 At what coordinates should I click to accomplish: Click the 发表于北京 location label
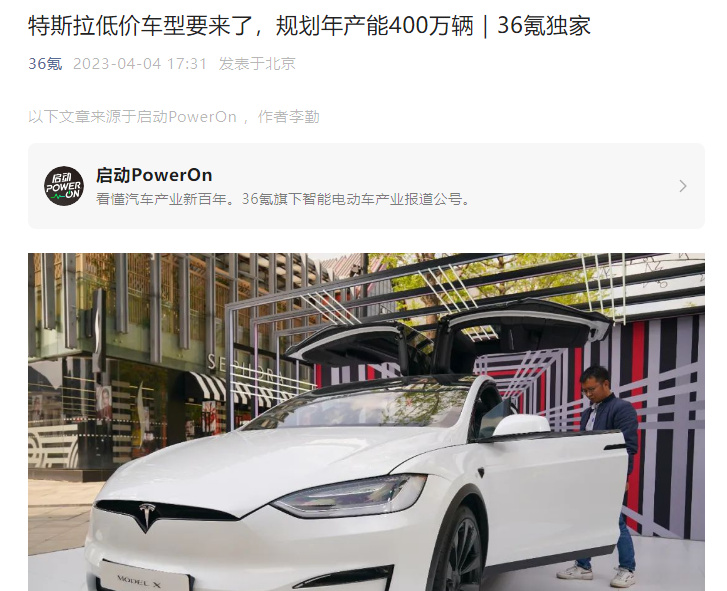click(x=257, y=64)
